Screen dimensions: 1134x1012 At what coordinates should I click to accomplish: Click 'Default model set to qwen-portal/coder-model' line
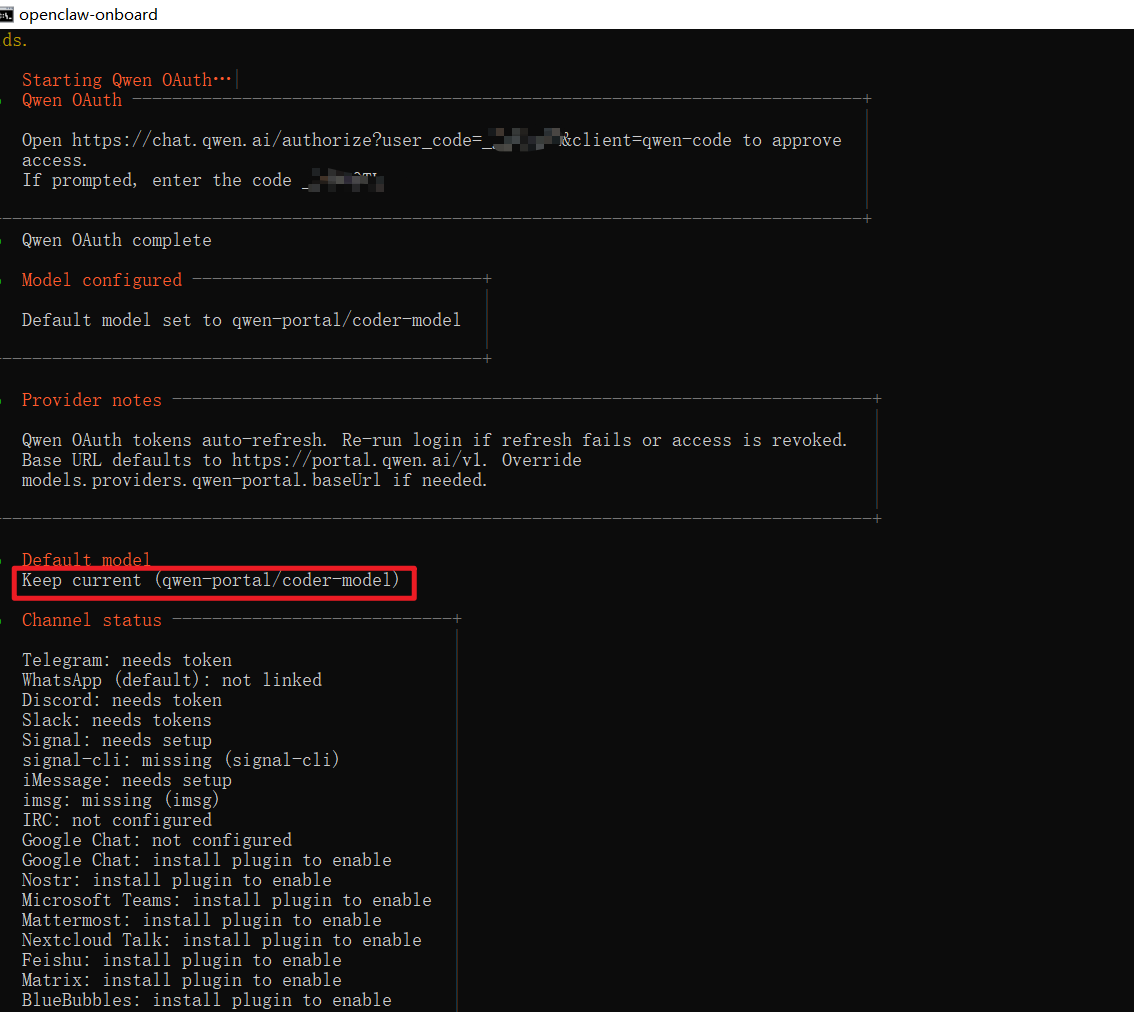[x=241, y=320]
